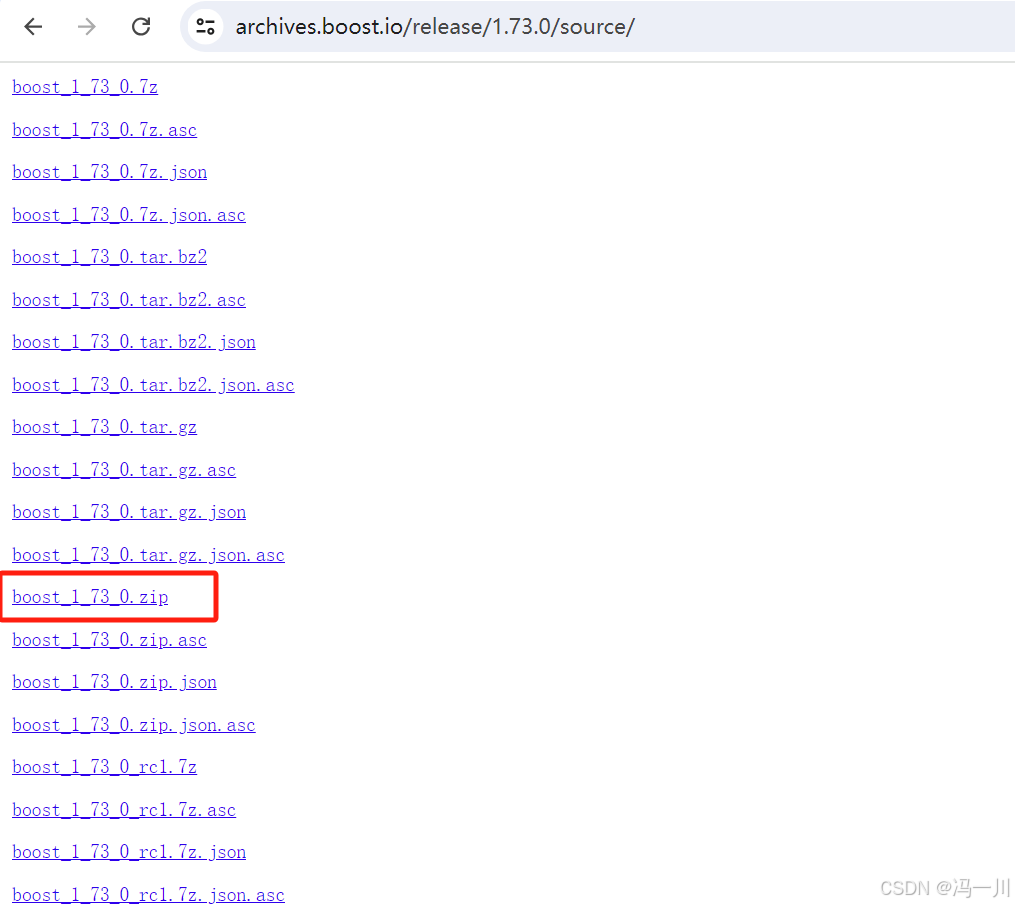This screenshot has height=906, width=1015.
Task: Click the browser back arrow
Action: click(33, 27)
